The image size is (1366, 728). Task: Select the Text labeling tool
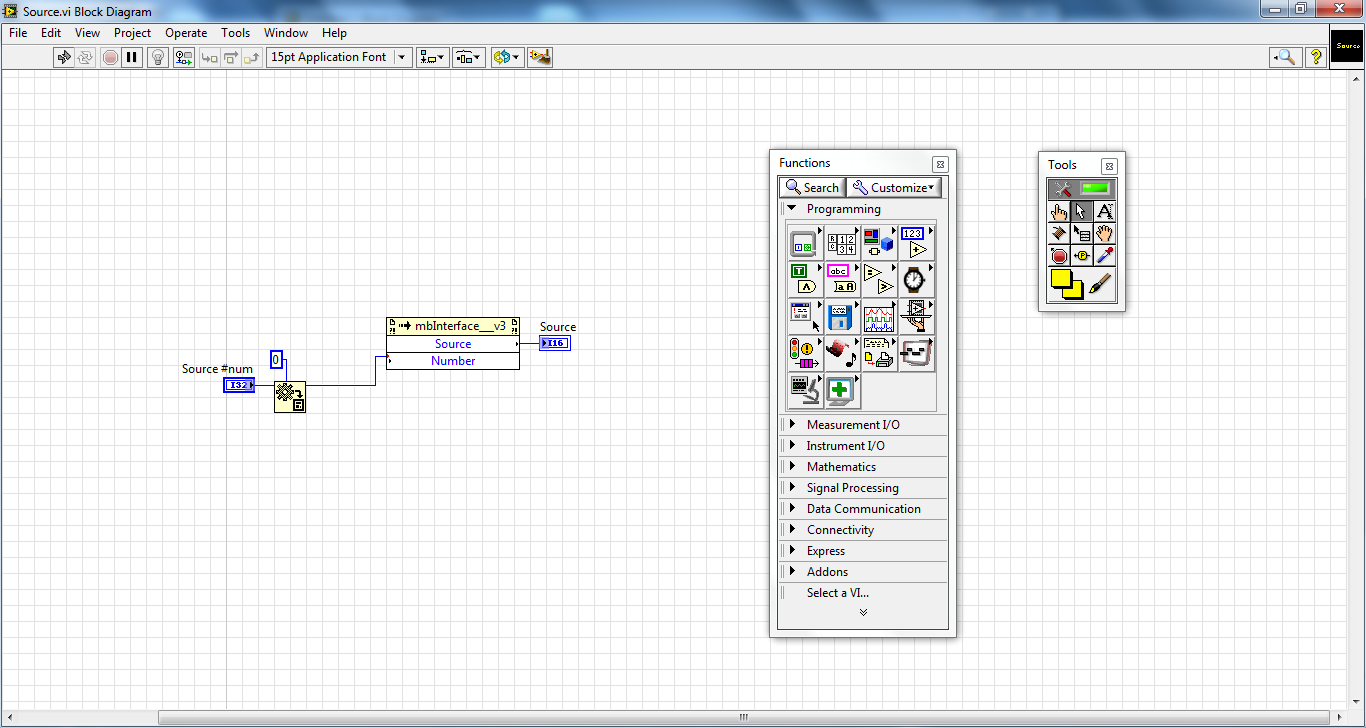pyautogui.click(x=1104, y=211)
